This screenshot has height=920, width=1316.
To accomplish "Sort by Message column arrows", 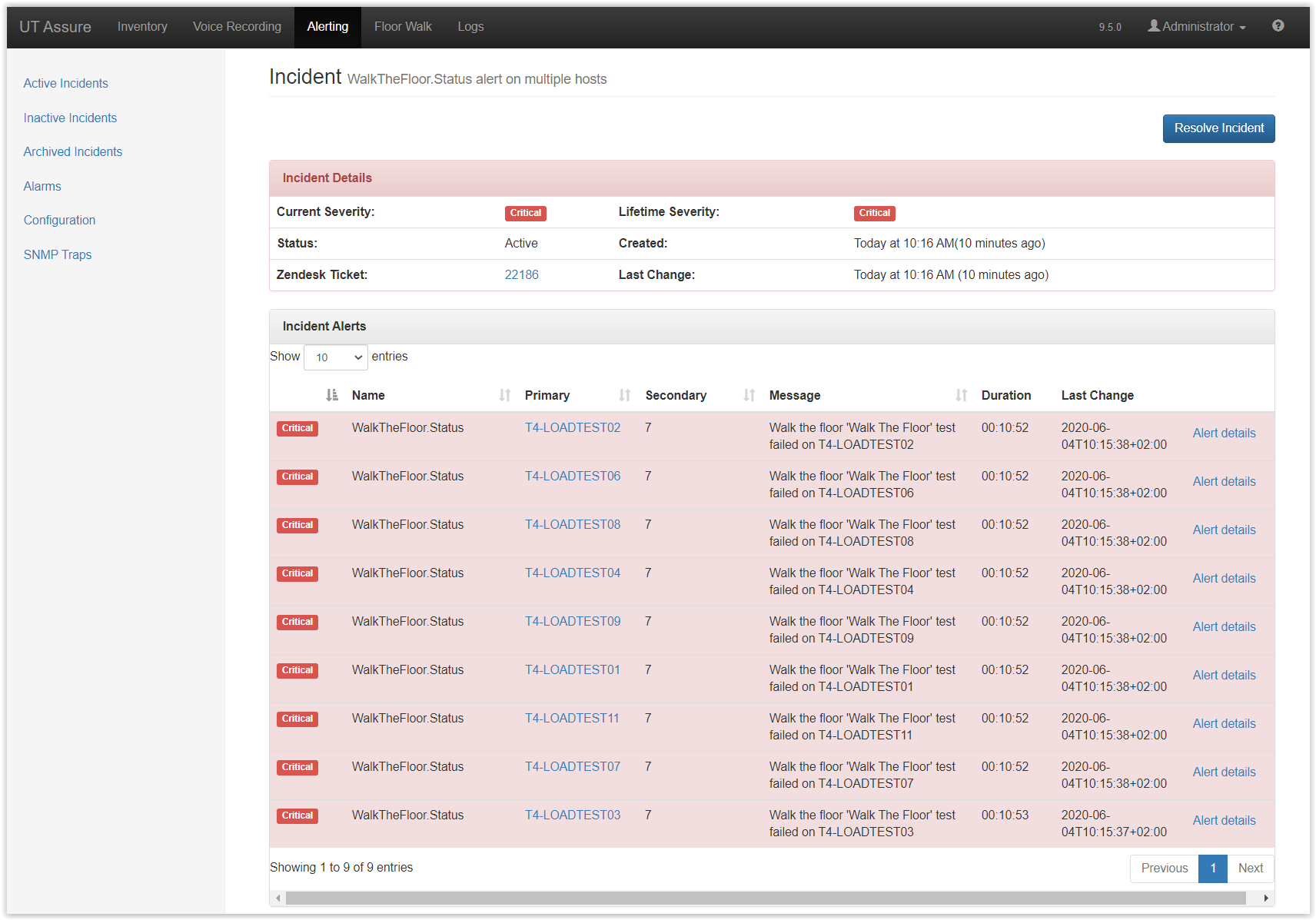I will (962, 395).
